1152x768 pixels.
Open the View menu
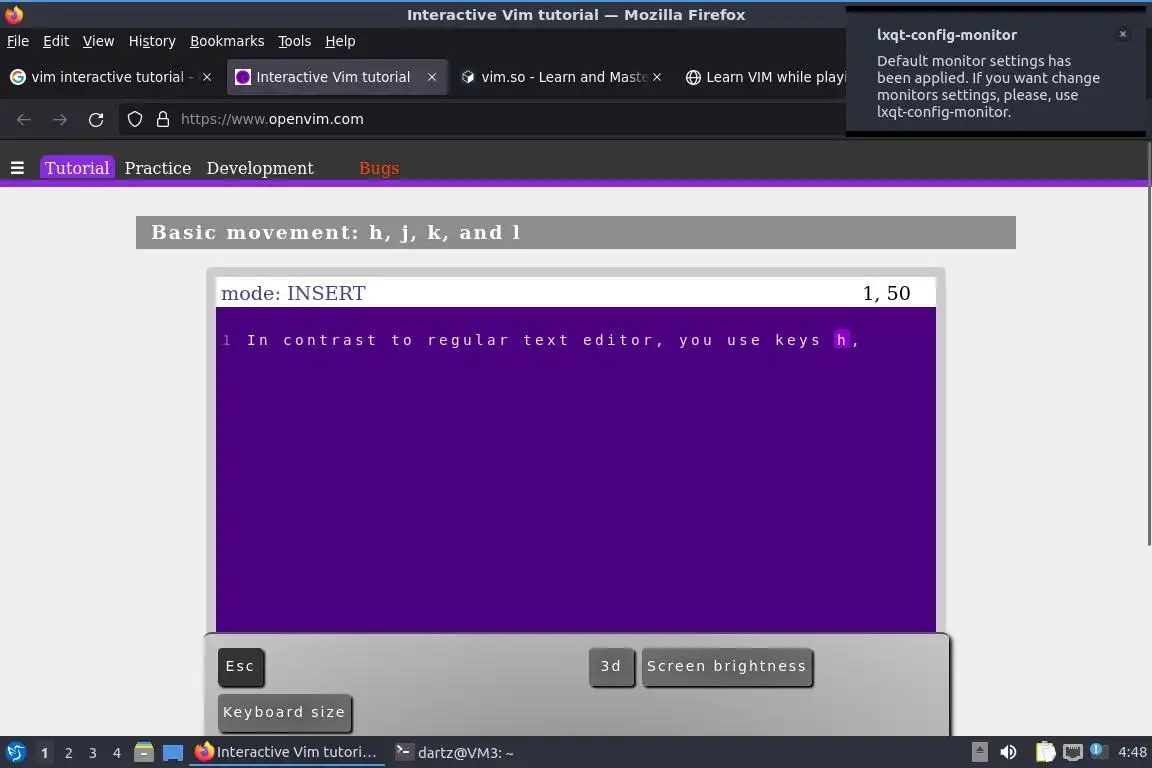(x=98, y=41)
